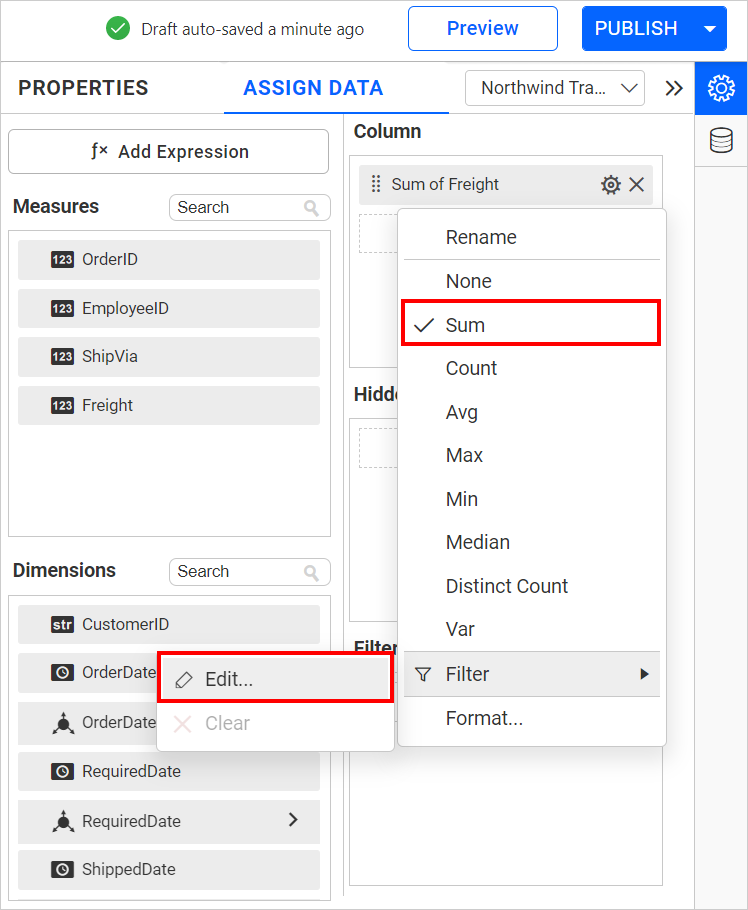Click the PUBLISH button
Image resolution: width=748 pixels, height=910 pixels.
pyautogui.click(x=636, y=29)
